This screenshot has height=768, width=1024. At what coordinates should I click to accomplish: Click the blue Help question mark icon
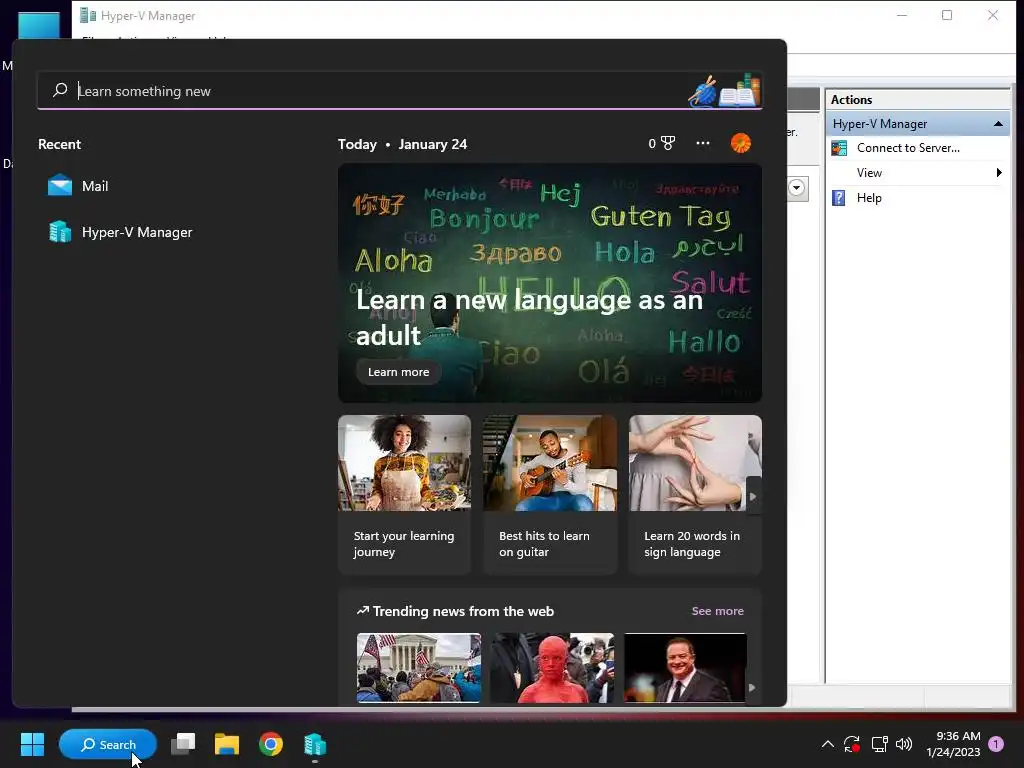click(x=839, y=198)
